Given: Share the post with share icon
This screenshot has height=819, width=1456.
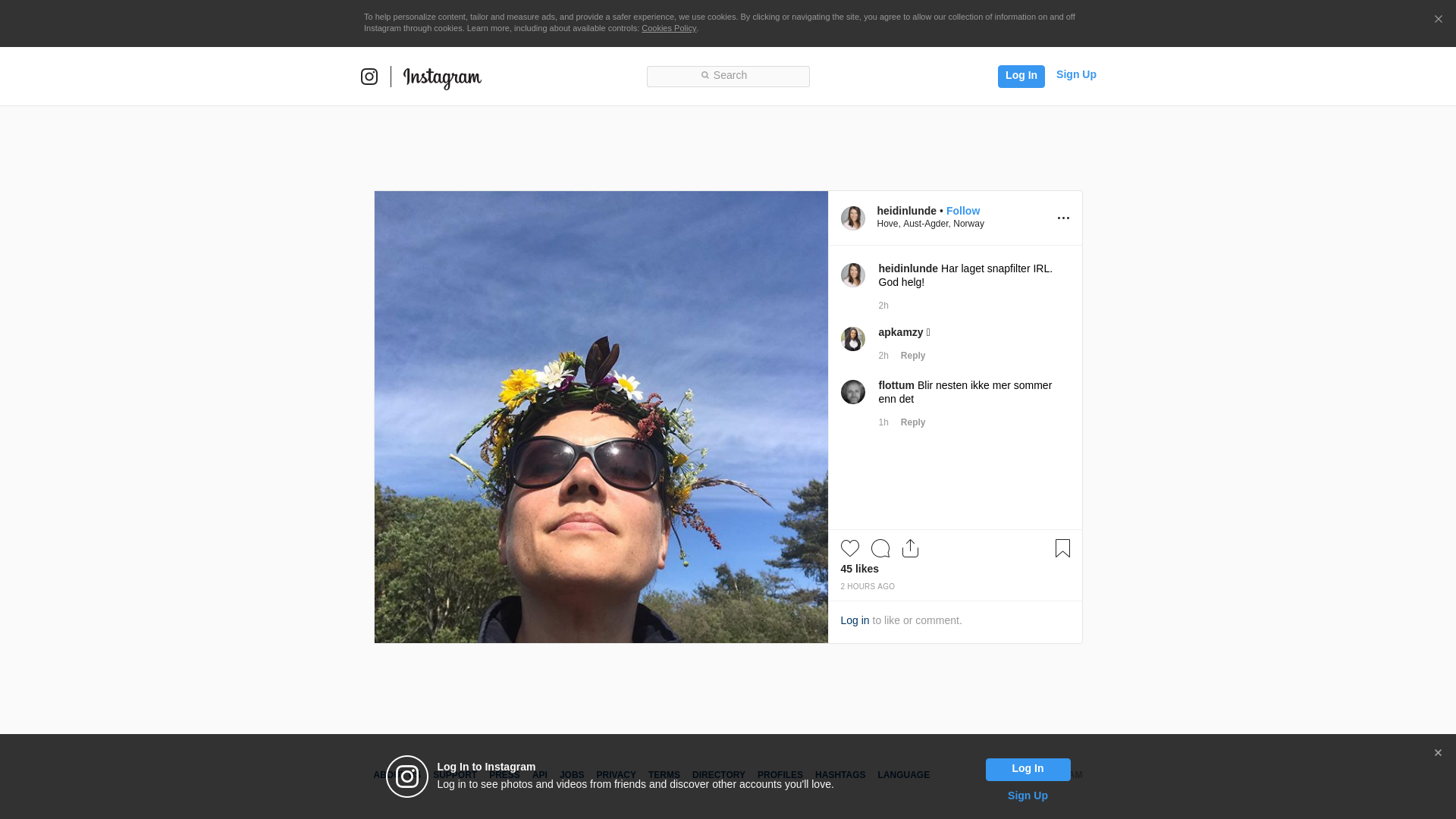Looking at the screenshot, I should coord(911,548).
